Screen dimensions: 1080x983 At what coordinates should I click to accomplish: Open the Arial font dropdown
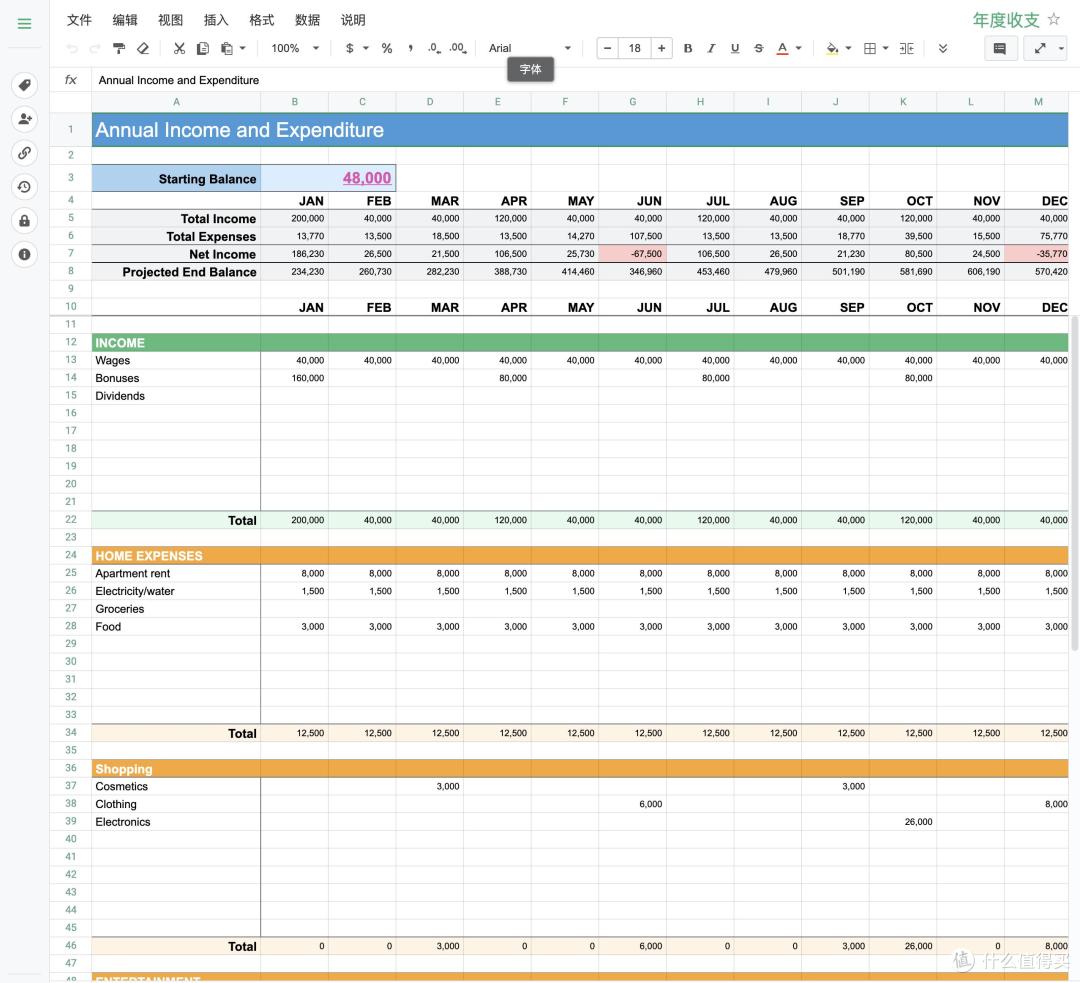coord(529,48)
